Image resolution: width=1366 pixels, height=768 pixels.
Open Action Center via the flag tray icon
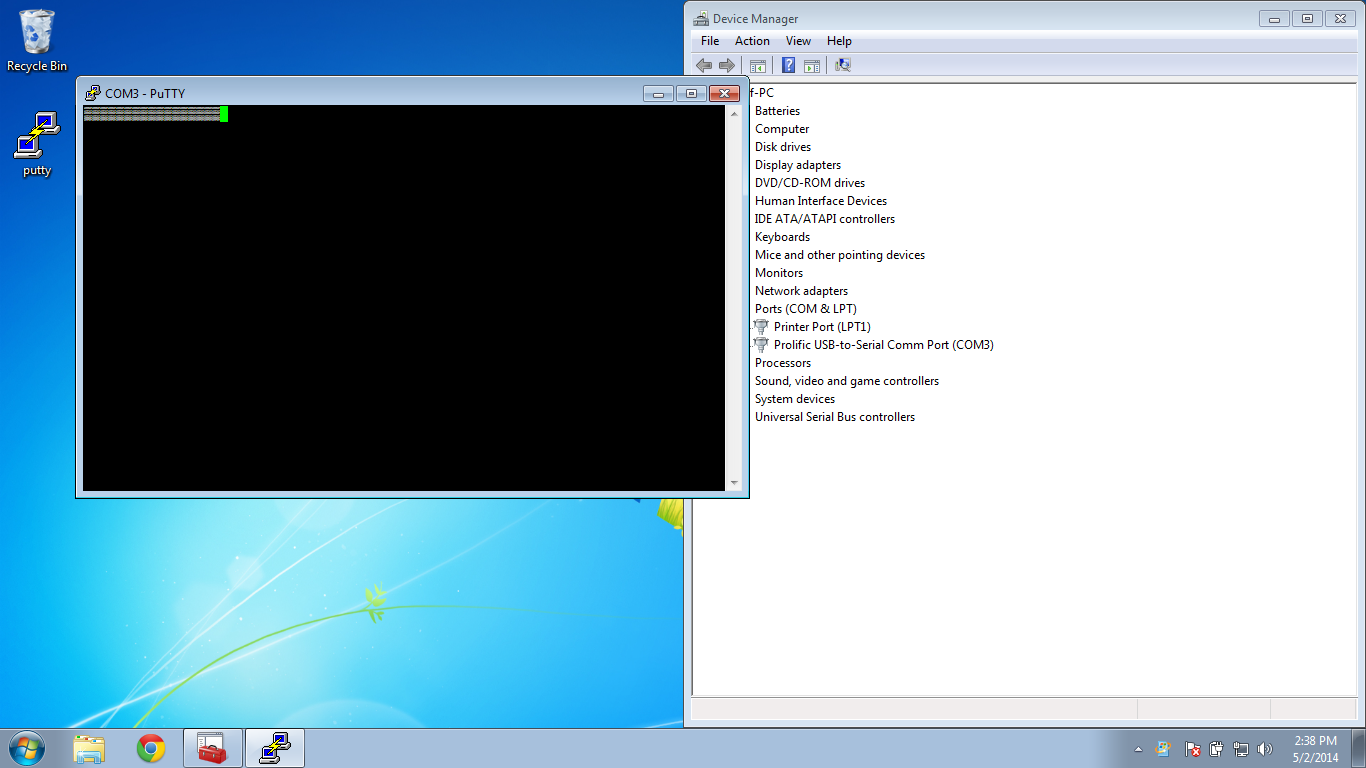(1192, 748)
